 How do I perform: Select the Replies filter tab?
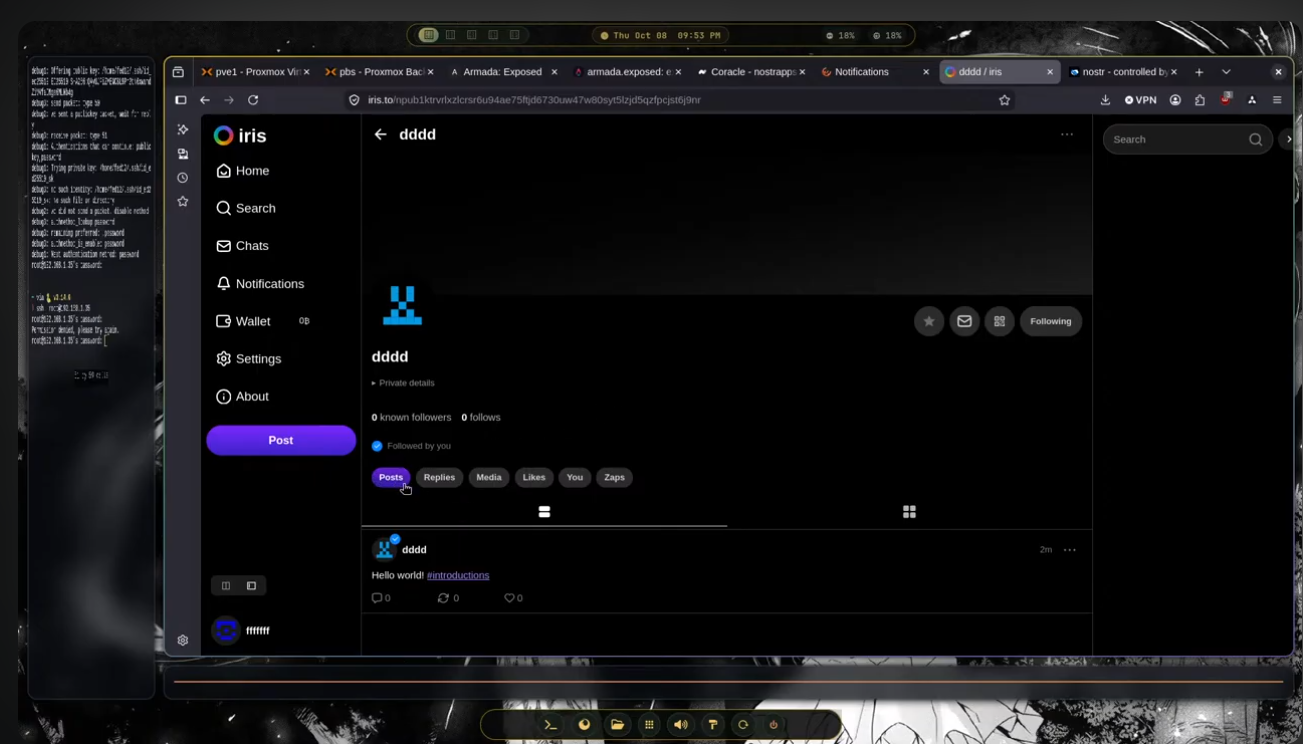(439, 477)
